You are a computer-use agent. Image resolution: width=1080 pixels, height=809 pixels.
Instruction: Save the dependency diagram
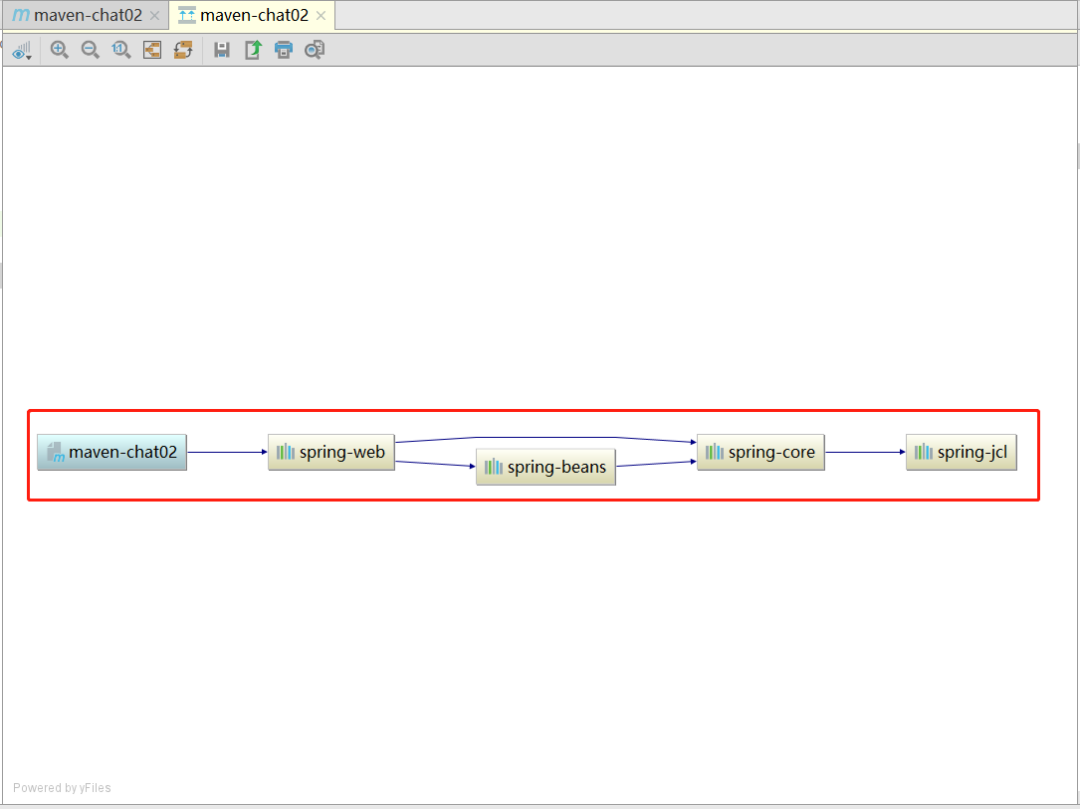point(223,50)
